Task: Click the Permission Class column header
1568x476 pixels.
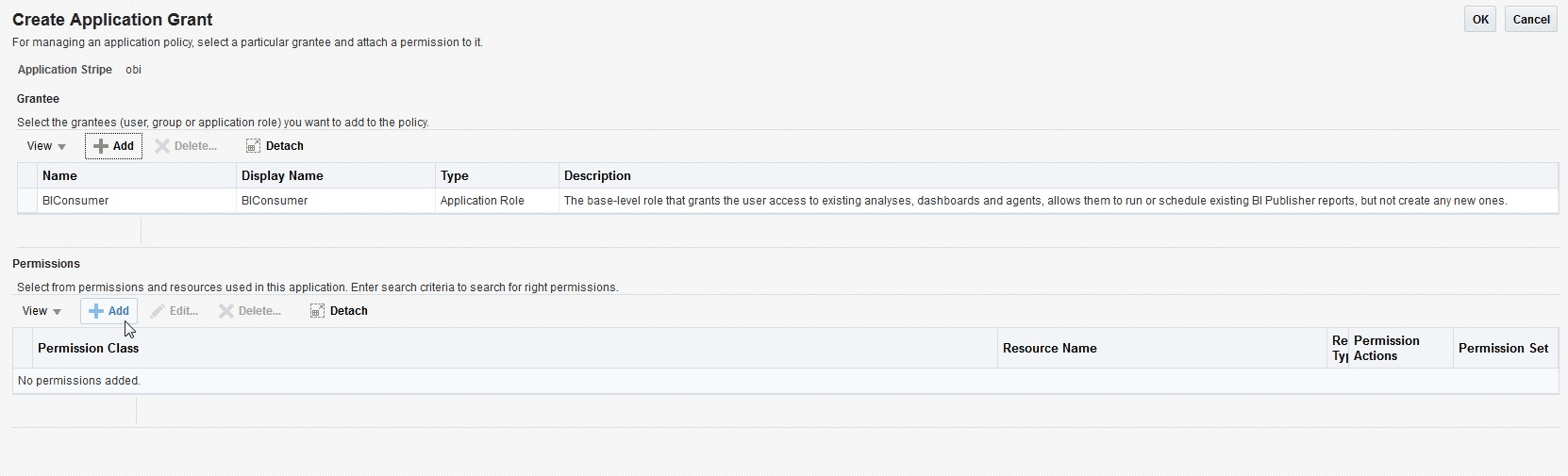Action: click(x=88, y=349)
